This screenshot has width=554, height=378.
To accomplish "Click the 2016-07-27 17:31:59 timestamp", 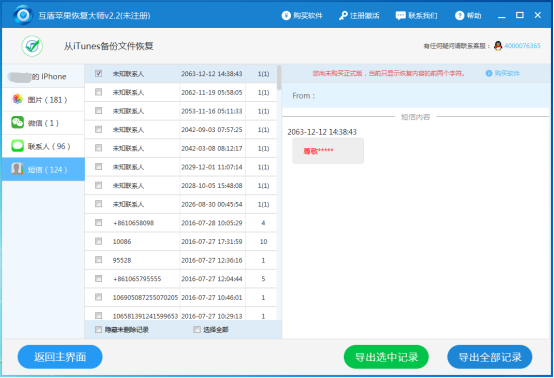I will (212, 242).
